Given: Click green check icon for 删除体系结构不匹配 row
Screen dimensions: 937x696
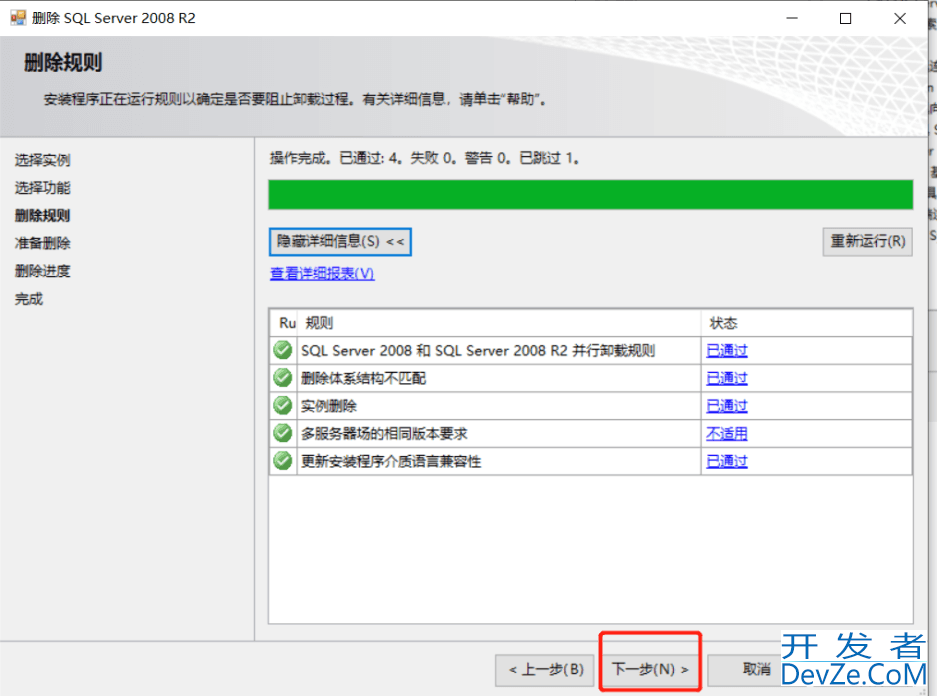Looking at the screenshot, I should 283,378.
